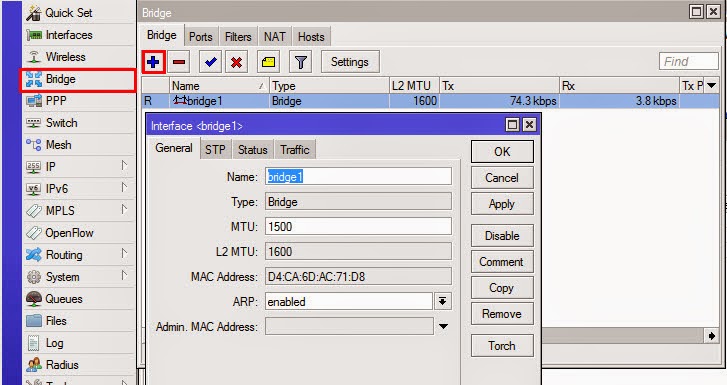Click the Remove button in dialog
Image resolution: width=727 pixels, height=385 pixels.
pos(502,314)
